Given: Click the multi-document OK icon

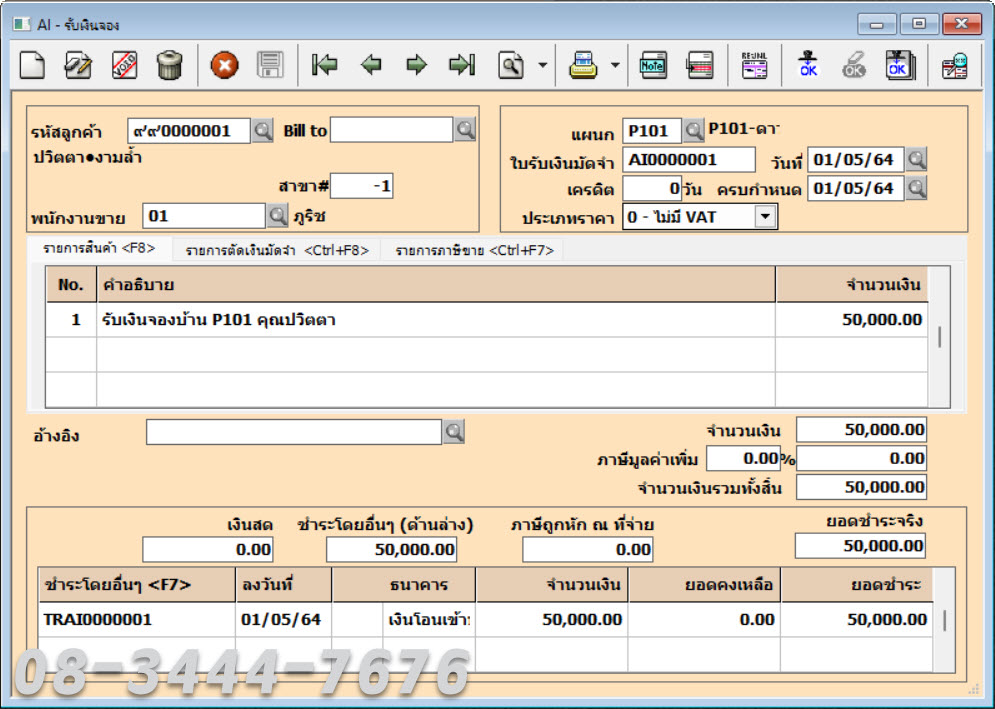Looking at the screenshot, I should pyautogui.click(x=900, y=65).
